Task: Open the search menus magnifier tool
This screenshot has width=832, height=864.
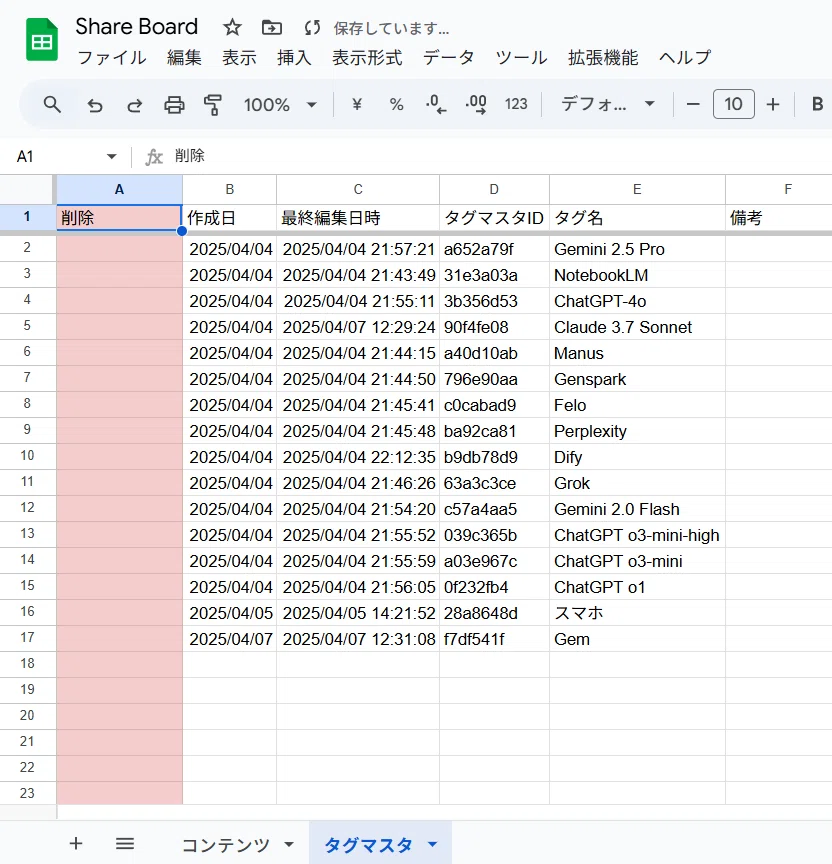Action: point(52,104)
